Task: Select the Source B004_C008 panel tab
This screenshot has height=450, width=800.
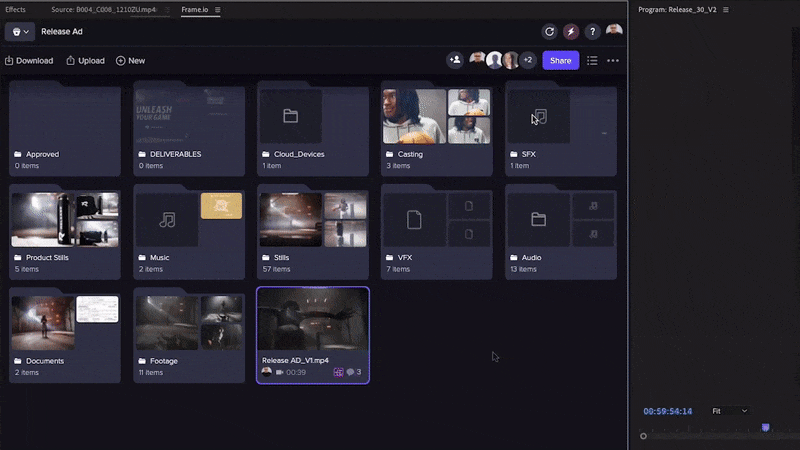Action: point(104,10)
